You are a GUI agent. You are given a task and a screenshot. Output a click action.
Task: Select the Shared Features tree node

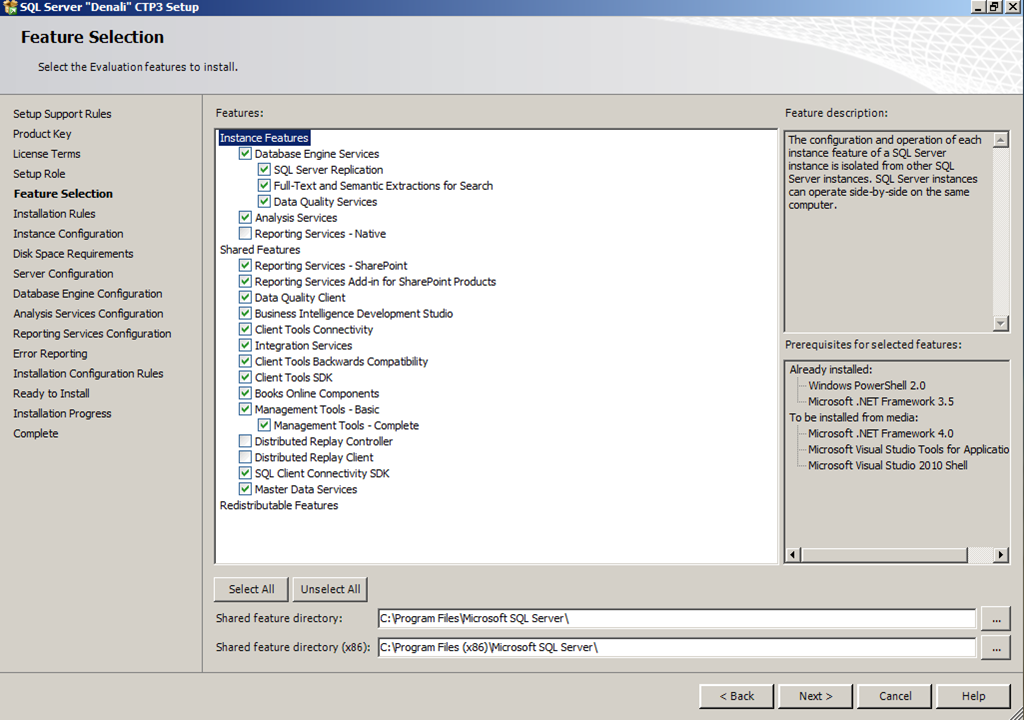(260, 250)
